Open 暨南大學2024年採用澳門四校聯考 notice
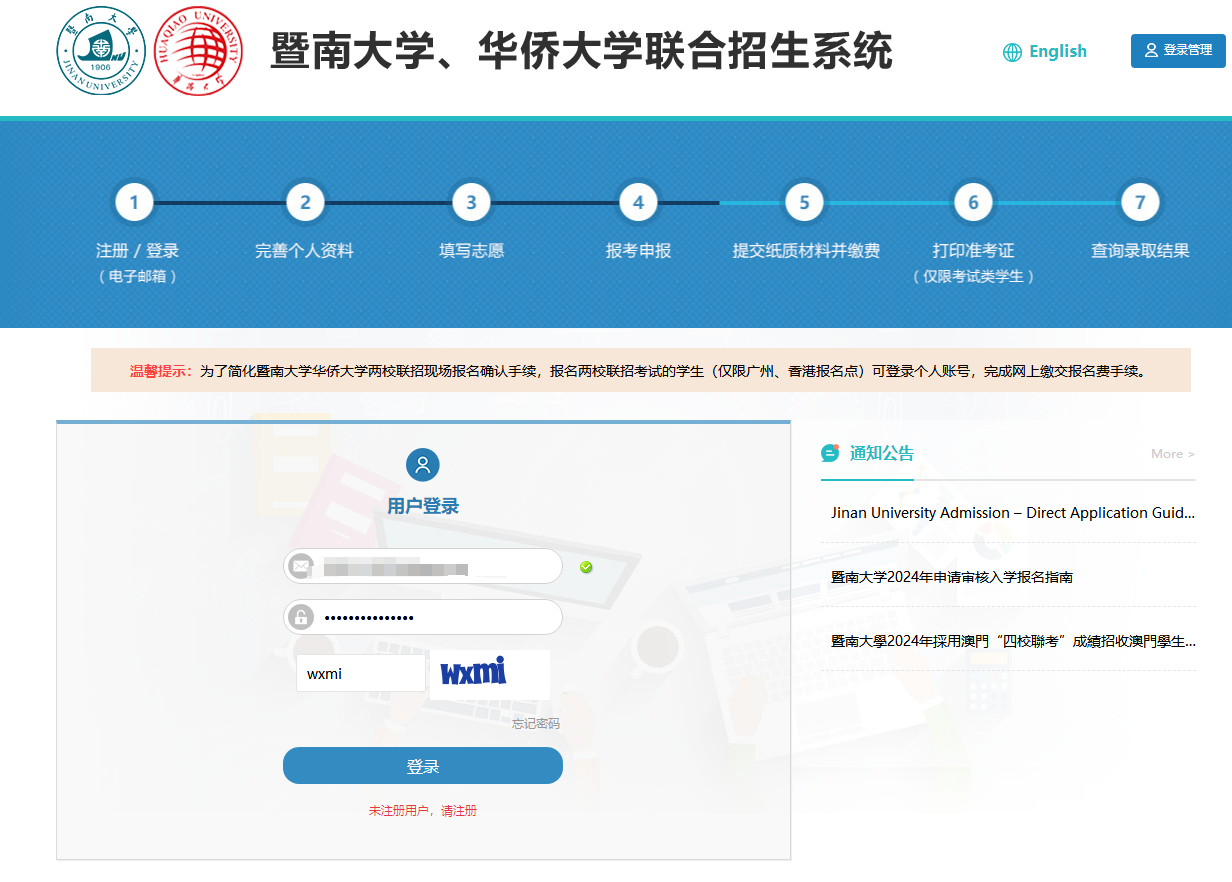Viewport: 1232px width, 882px height. [x=1013, y=641]
